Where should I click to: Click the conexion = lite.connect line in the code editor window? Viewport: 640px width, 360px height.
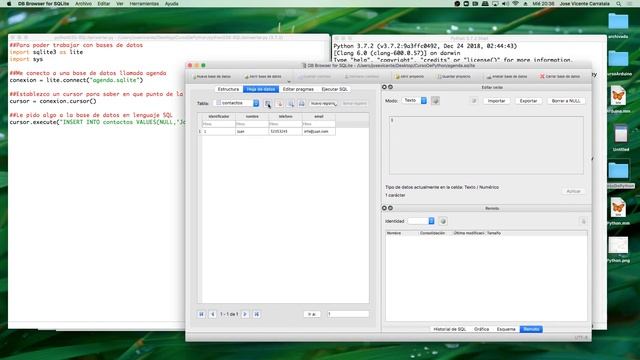click(x=76, y=80)
